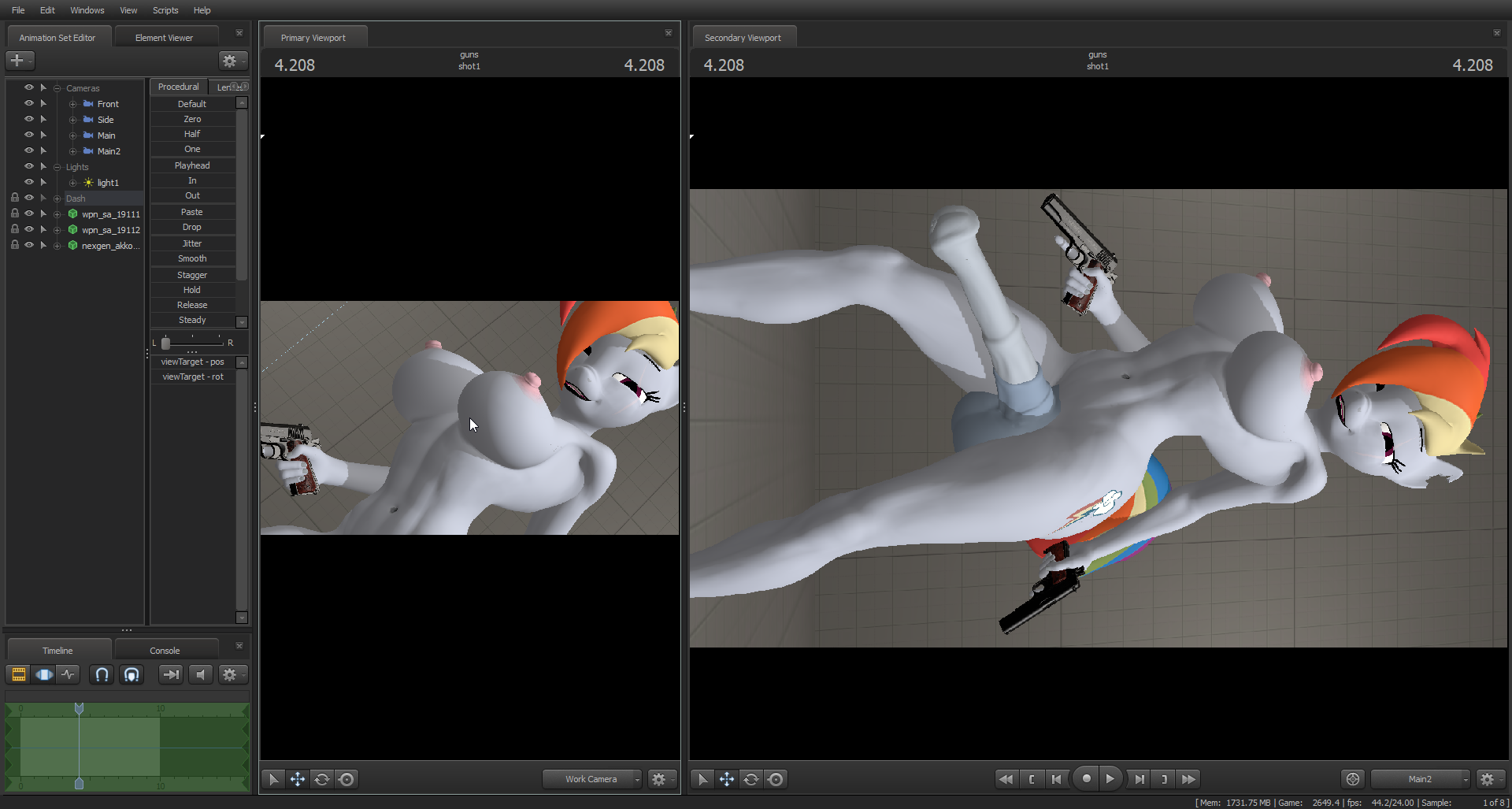
Task: Choose the select tool in Secondary Viewport
Action: tap(702, 779)
